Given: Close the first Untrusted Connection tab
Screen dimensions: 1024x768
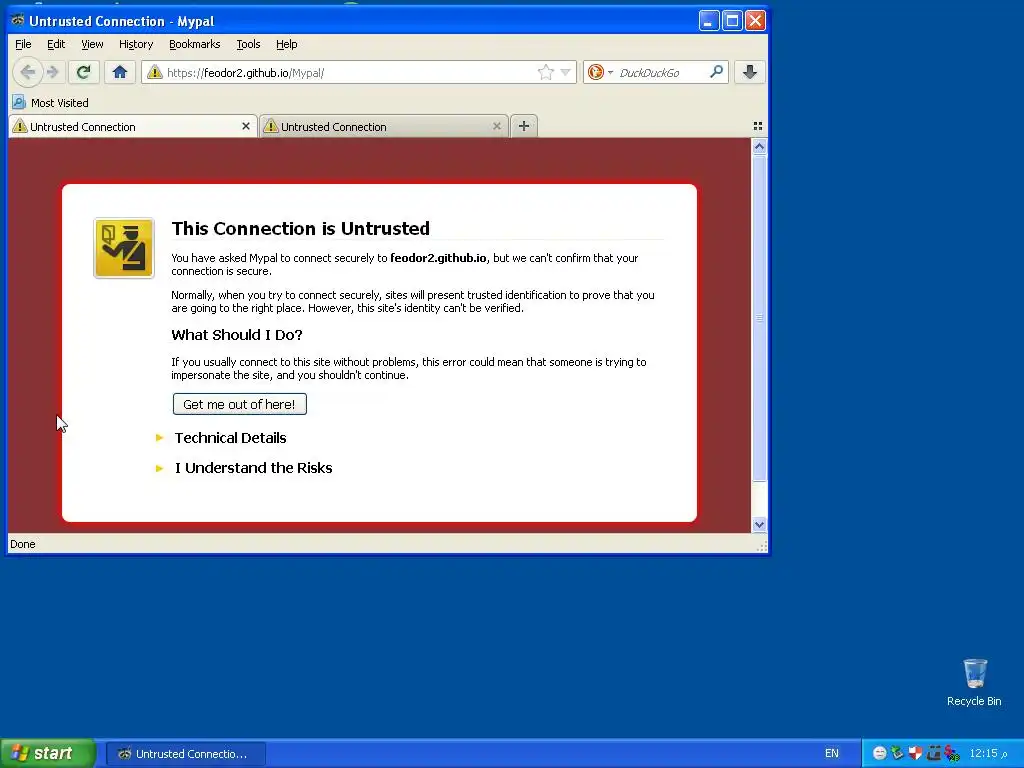Looking at the screenshot, I should click(x=246, y=126).
